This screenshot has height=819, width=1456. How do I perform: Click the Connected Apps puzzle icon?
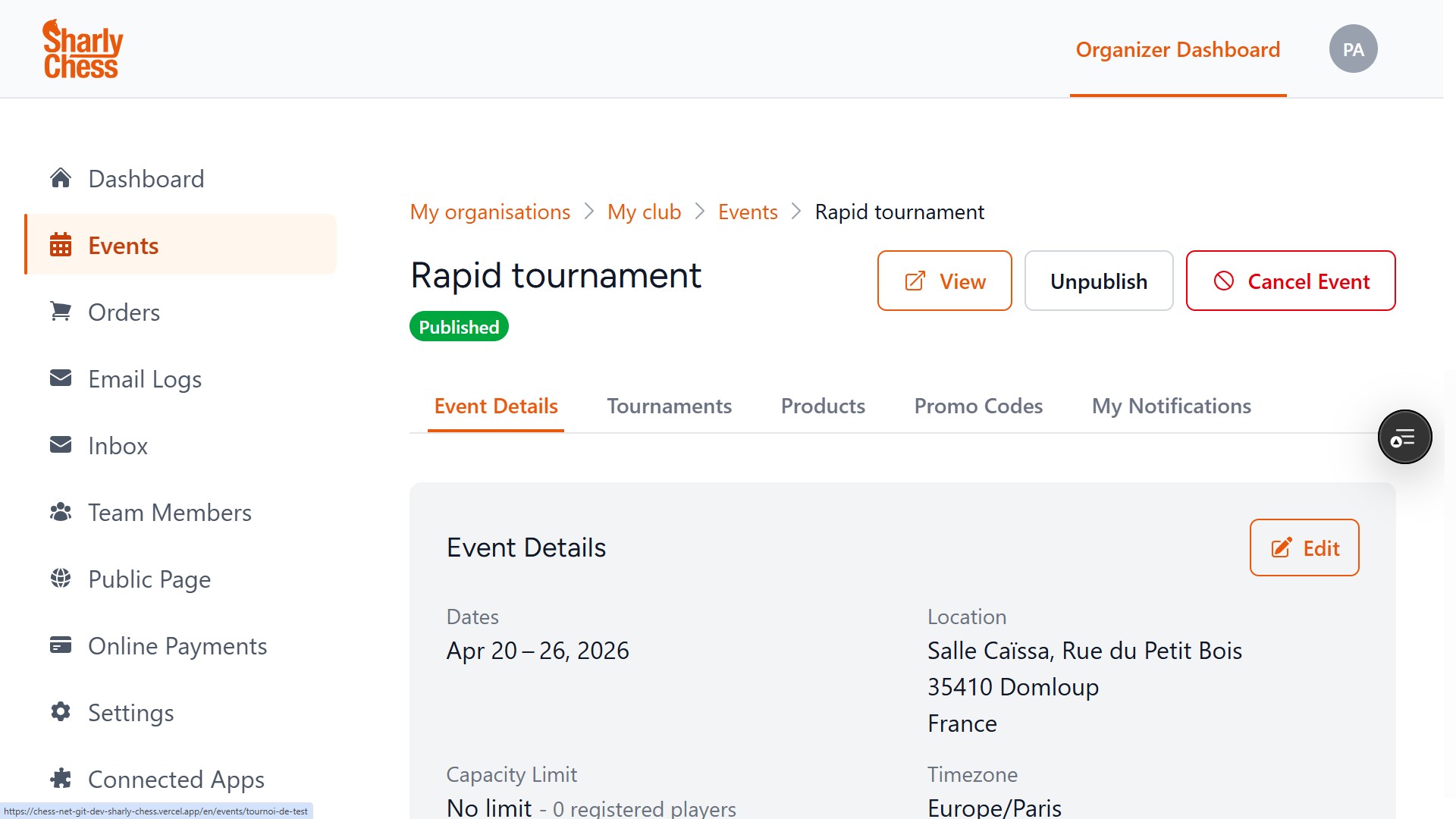coord(61,779)
